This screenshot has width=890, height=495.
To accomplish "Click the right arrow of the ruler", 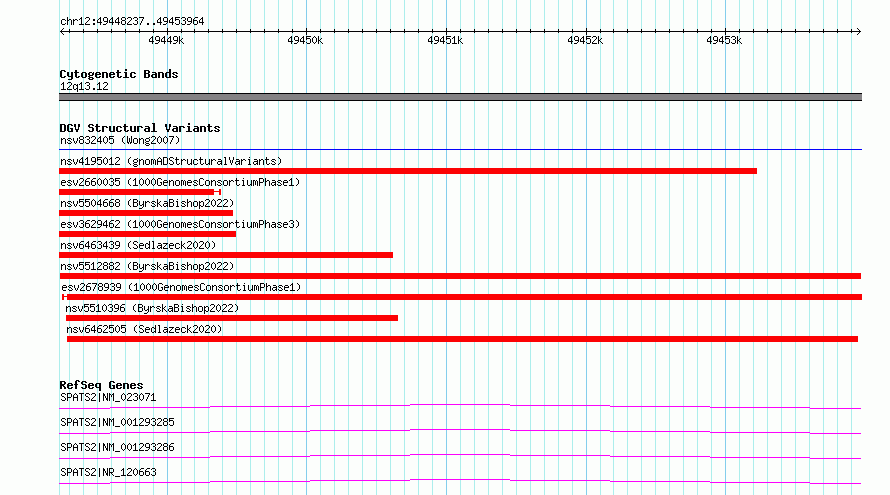I will 858,31.
